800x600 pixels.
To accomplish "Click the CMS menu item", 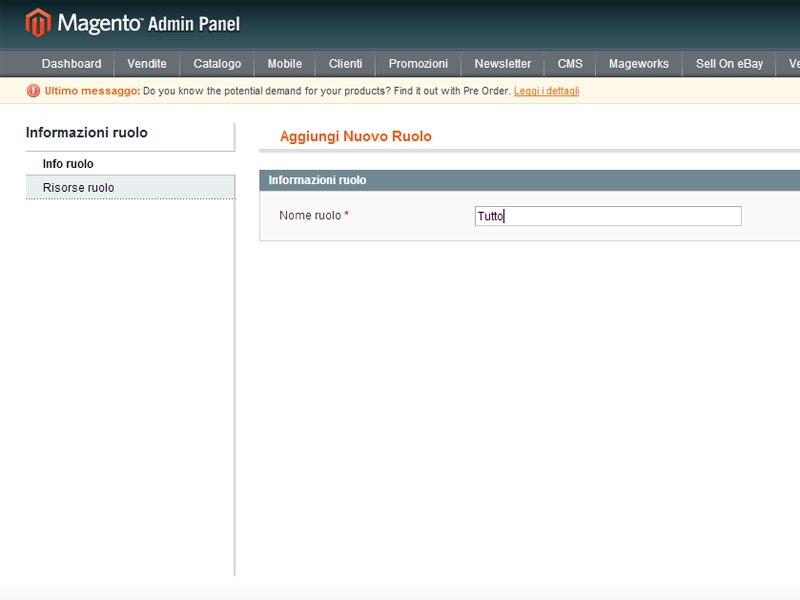I will tap(570, 64).
